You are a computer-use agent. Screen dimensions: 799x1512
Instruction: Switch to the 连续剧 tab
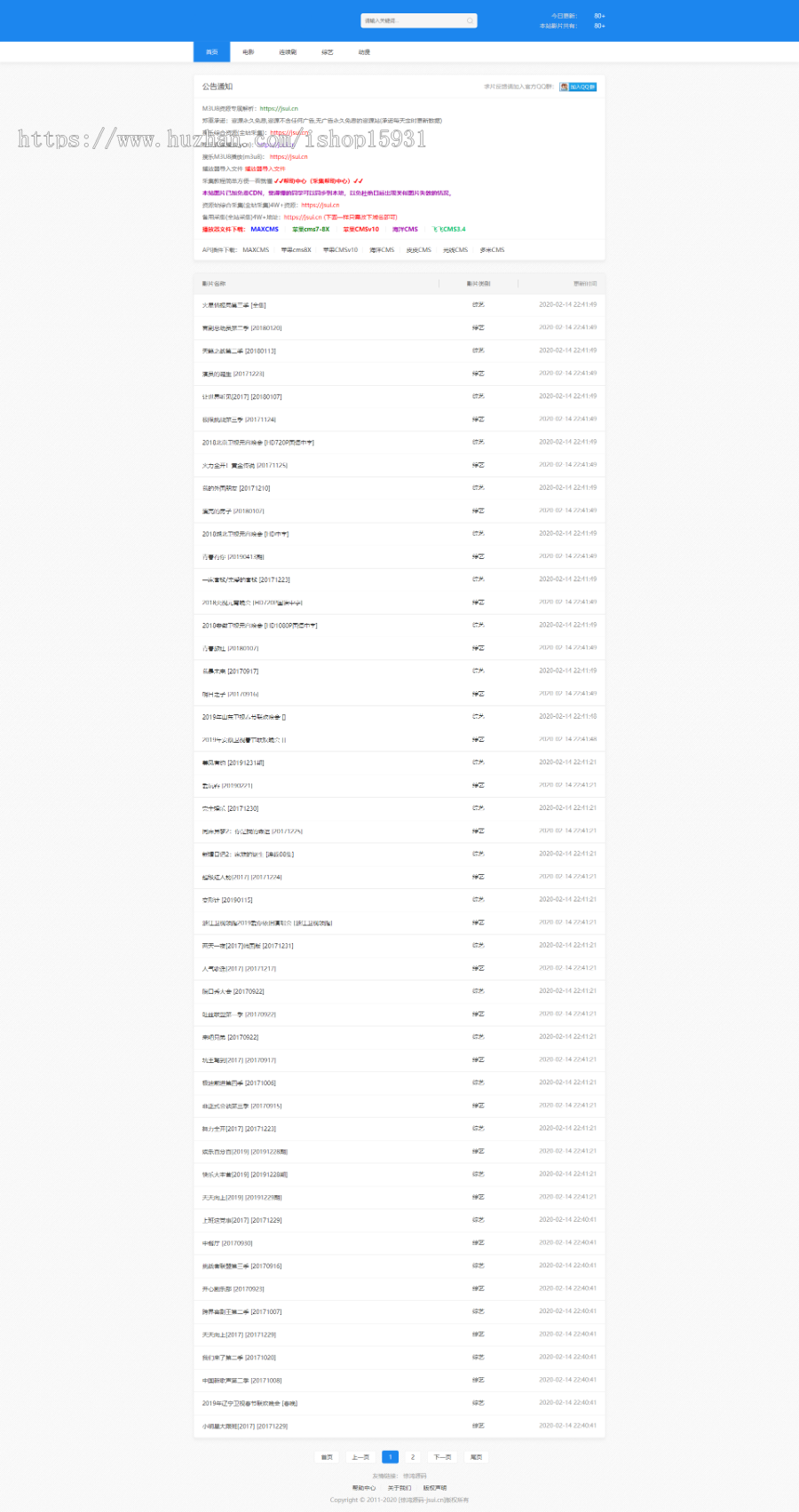(288, 52)
